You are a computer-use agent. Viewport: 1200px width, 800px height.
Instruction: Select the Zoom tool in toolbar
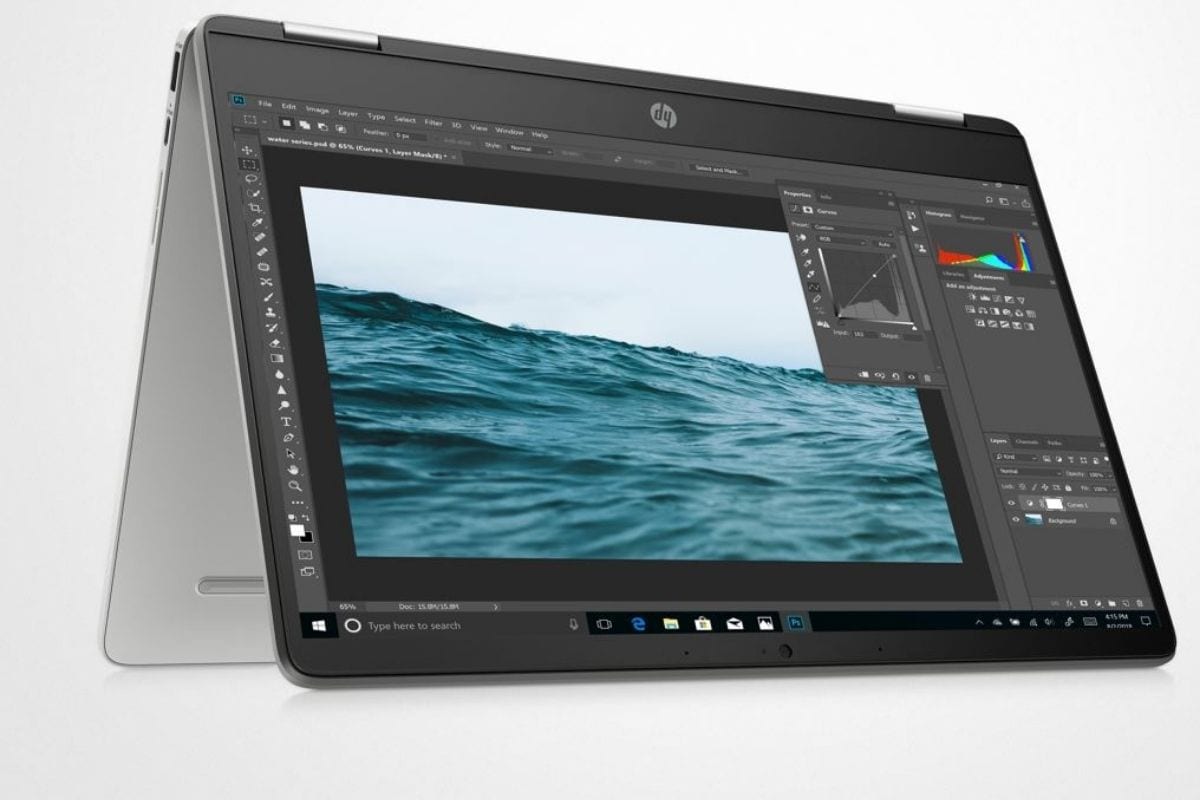[294, 485]
